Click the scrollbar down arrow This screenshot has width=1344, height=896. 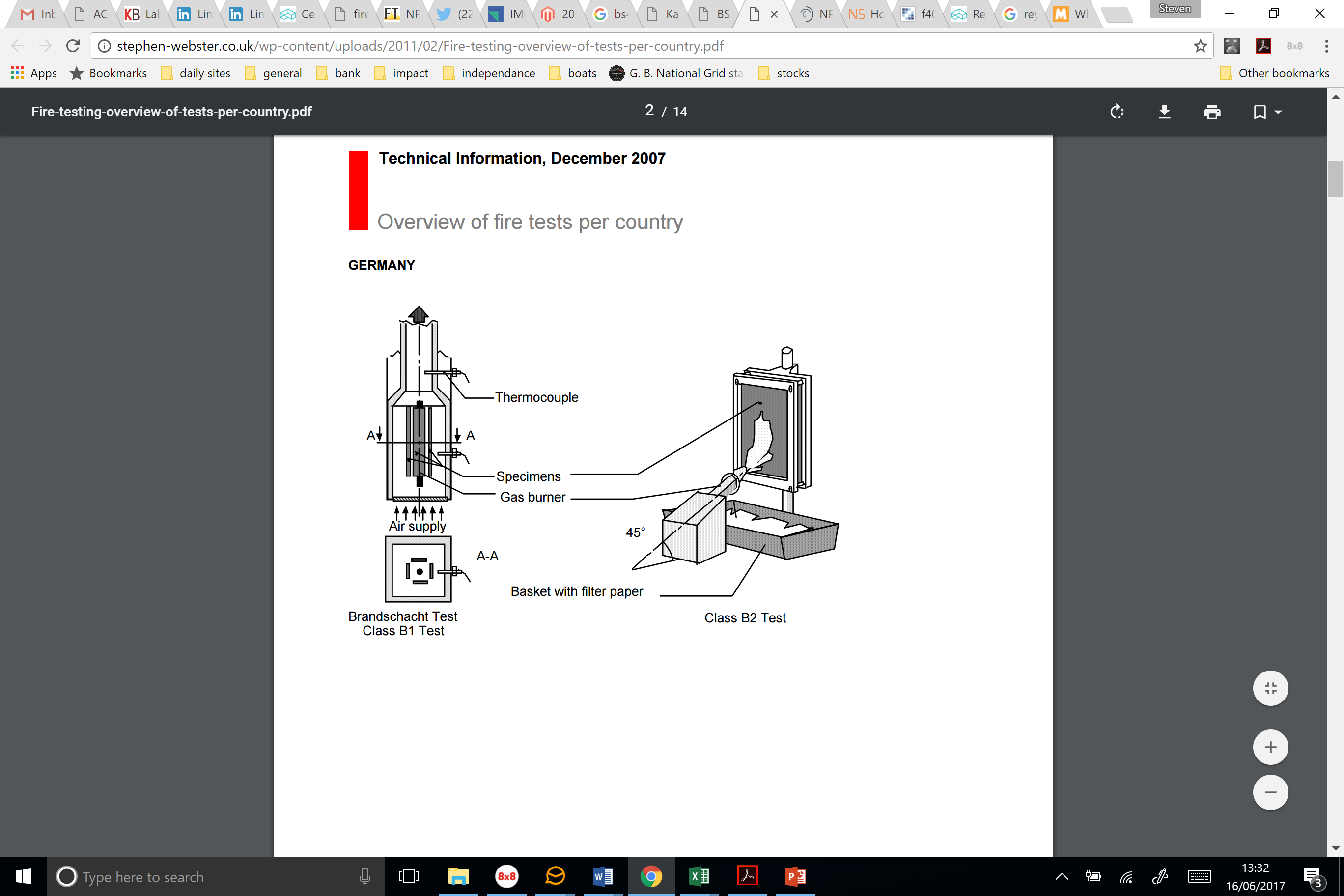click(1336, 848)
